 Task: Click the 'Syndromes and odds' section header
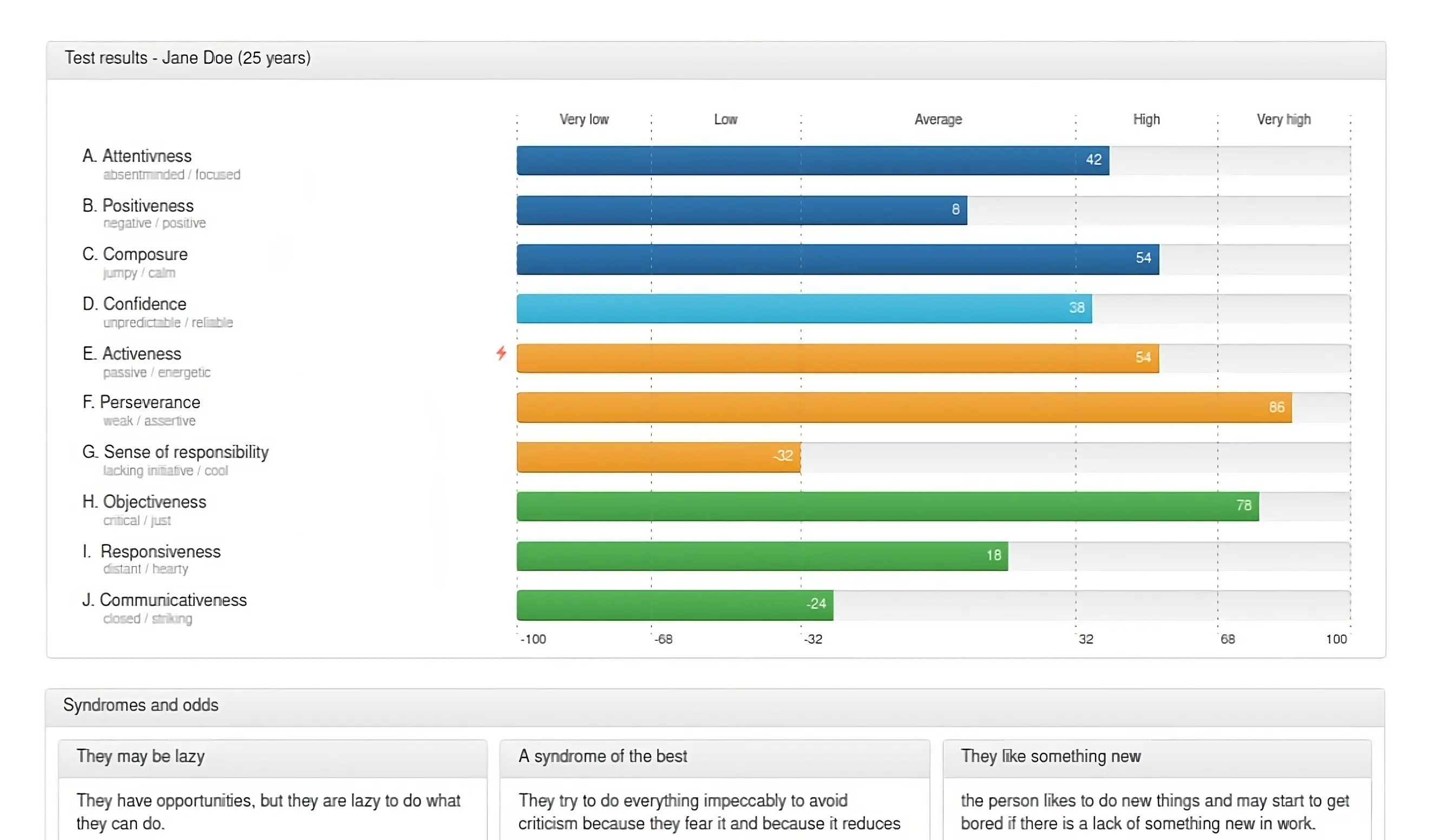coord(141,705)
